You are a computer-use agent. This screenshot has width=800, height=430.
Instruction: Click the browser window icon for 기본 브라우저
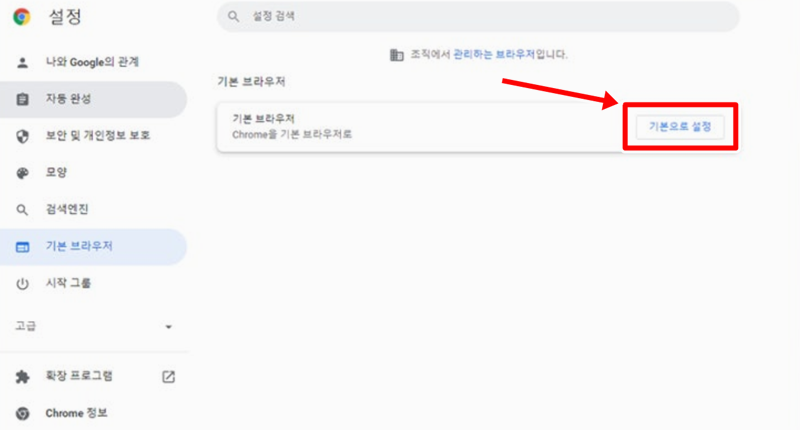(x=22, y=247)
